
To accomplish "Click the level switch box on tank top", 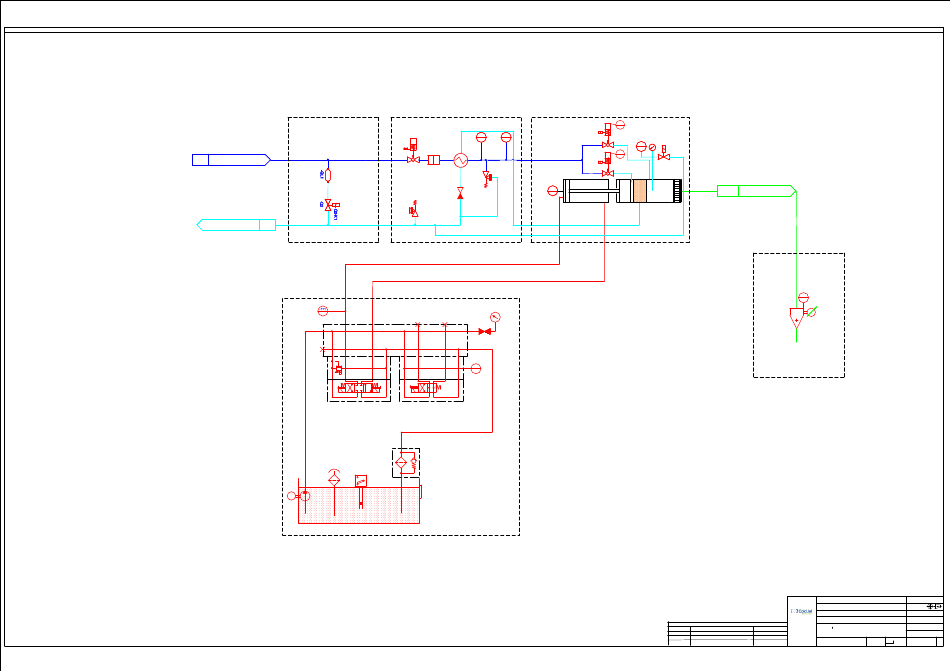I will (x=361, y=481).
